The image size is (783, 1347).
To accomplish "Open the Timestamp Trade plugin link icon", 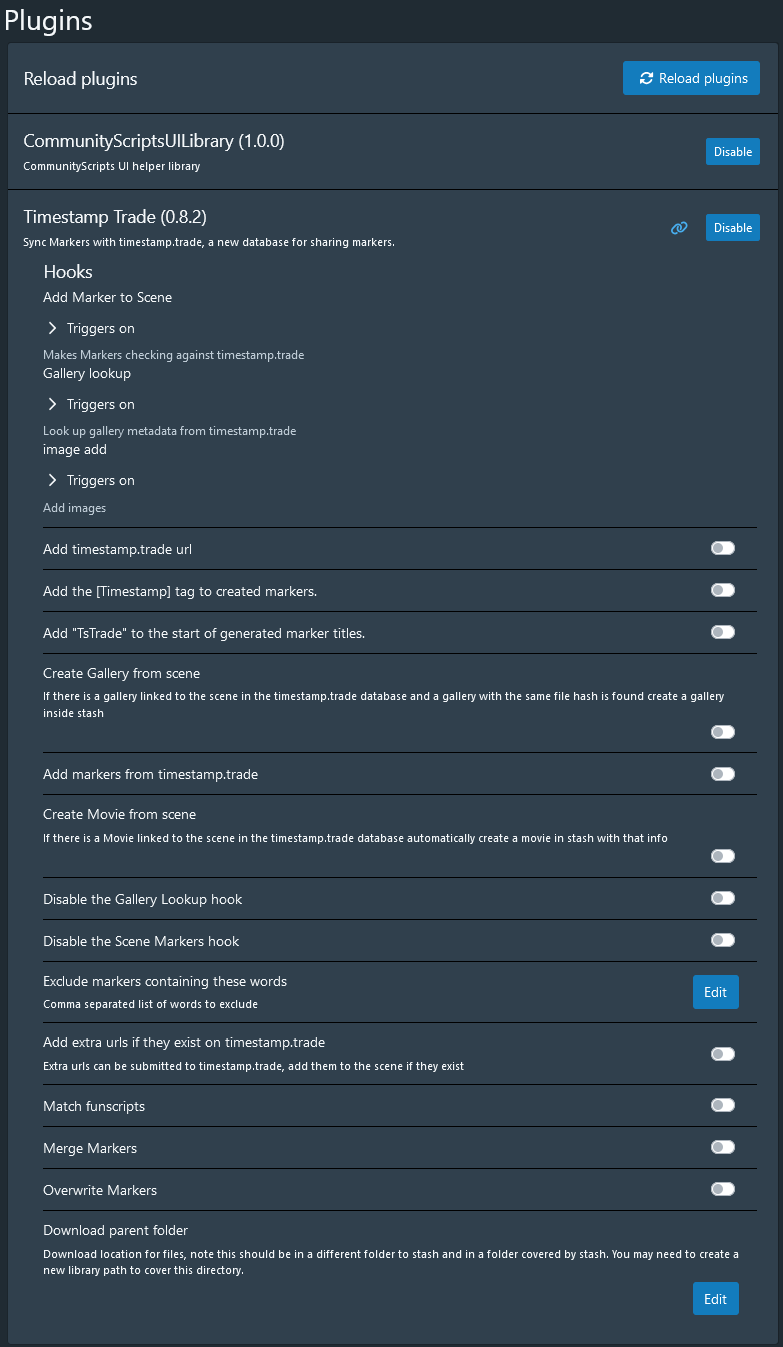I will (679, 228).
